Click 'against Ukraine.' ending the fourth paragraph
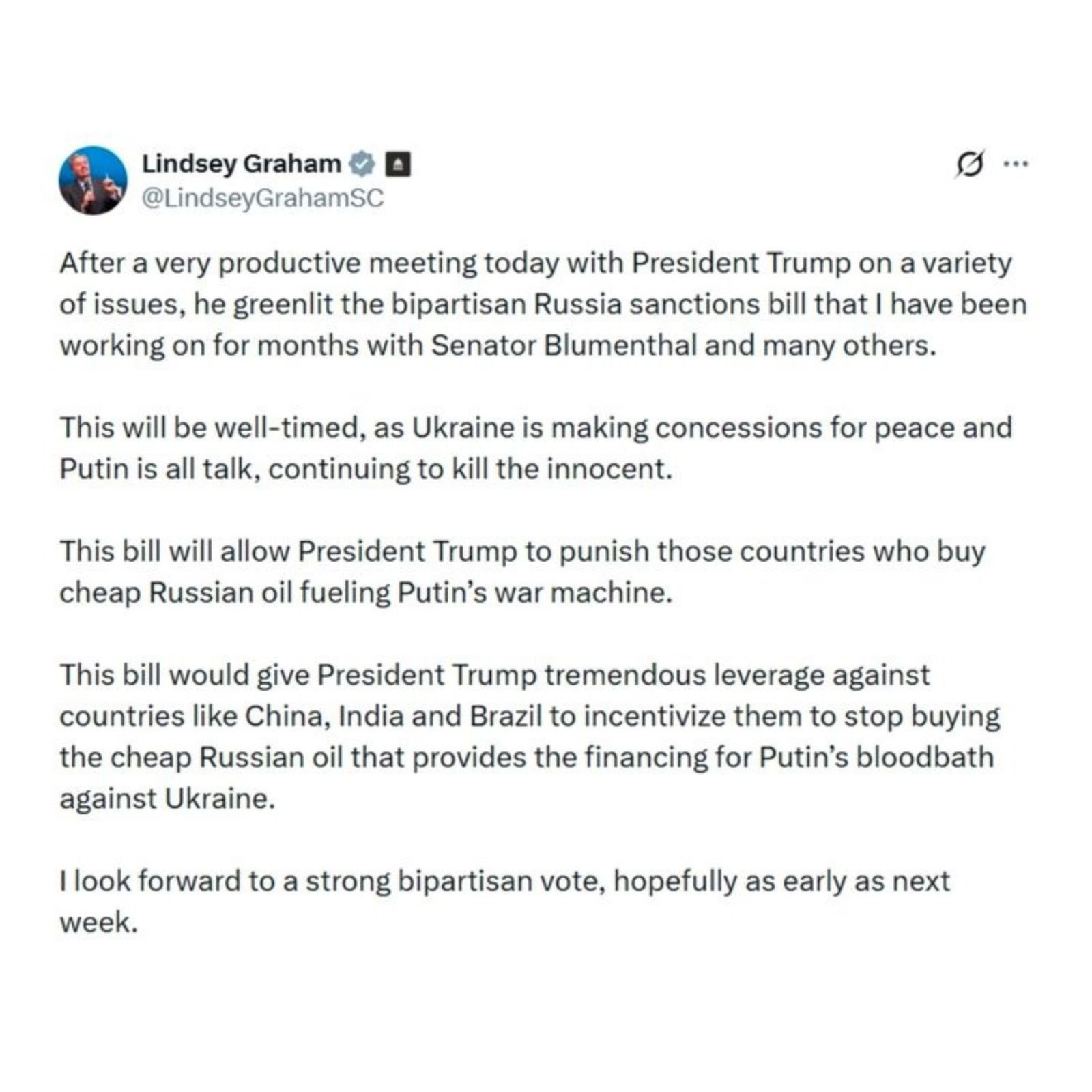 167,799
